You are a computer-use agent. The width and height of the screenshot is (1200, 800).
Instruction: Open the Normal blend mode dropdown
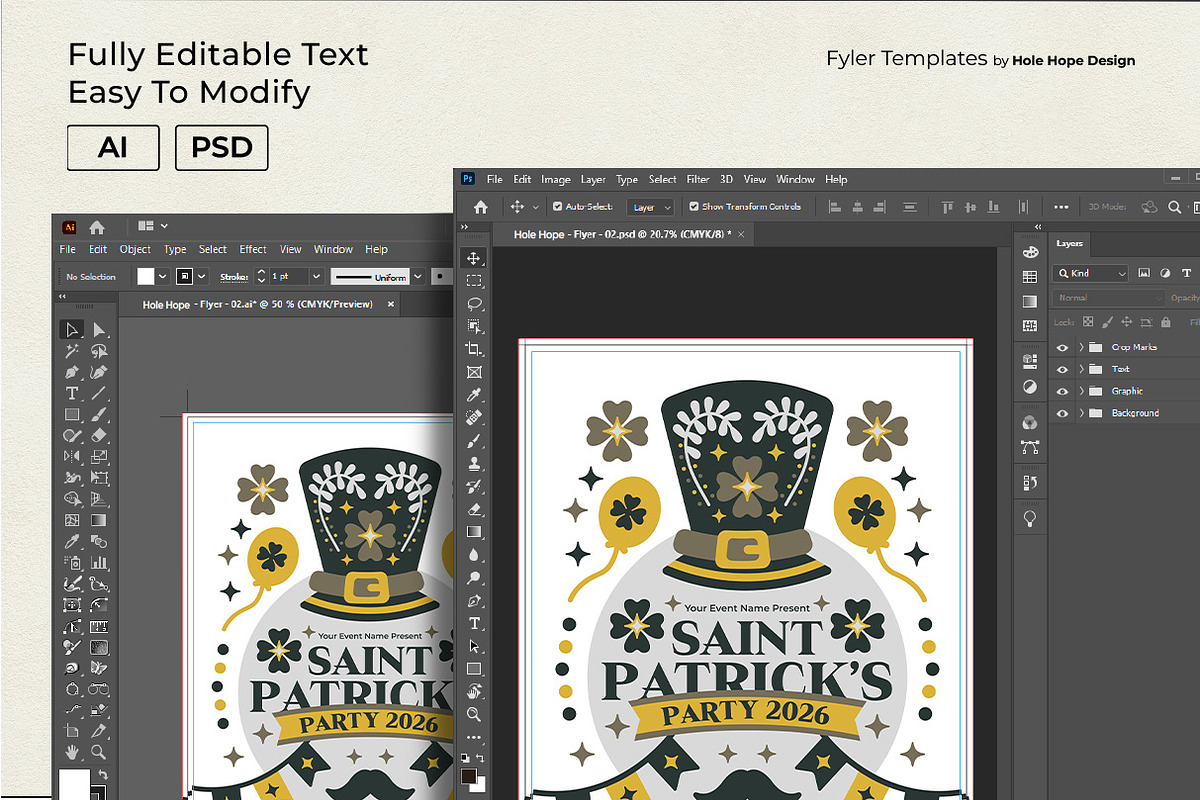click(1109, 298)
